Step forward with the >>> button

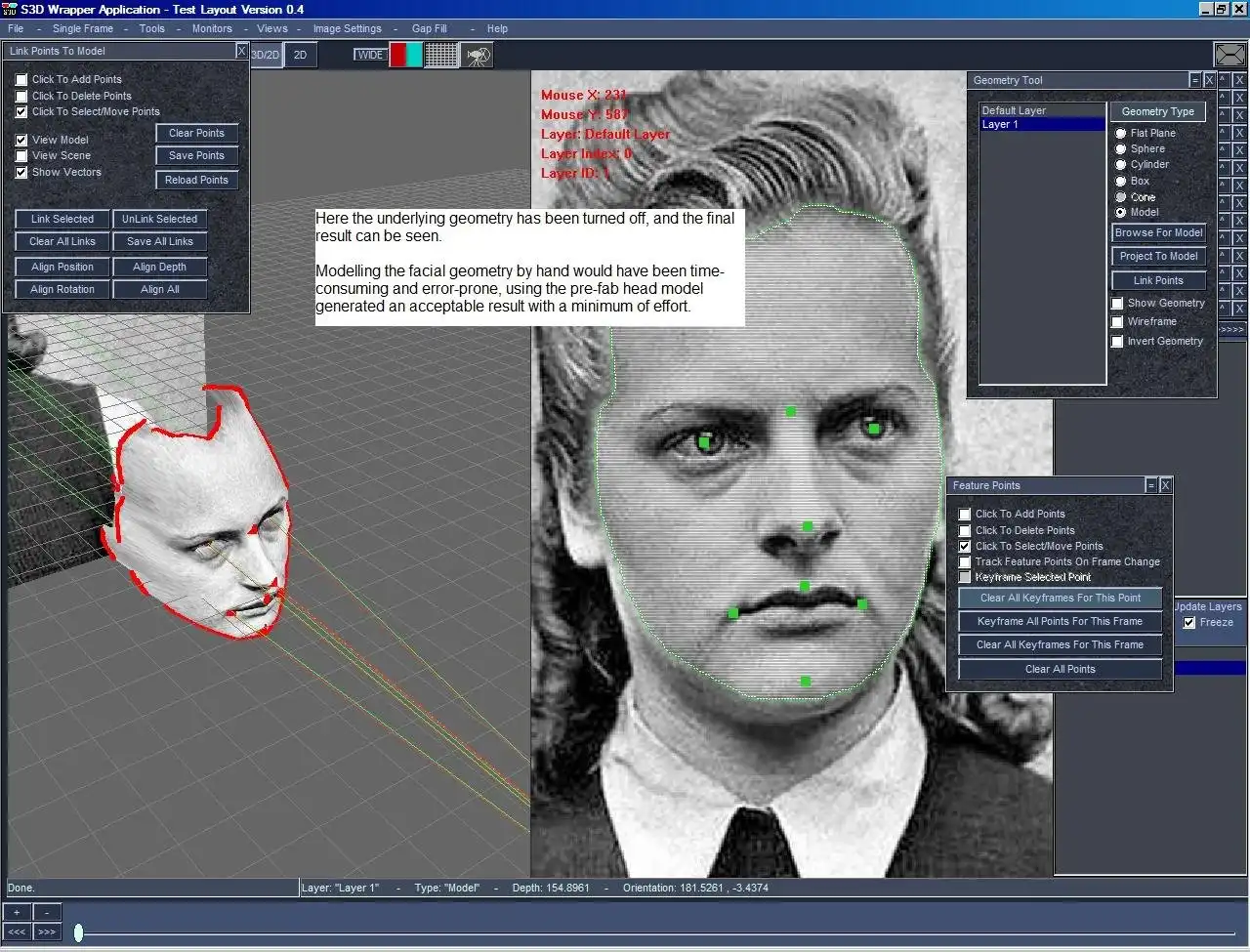tap(46, 931)
